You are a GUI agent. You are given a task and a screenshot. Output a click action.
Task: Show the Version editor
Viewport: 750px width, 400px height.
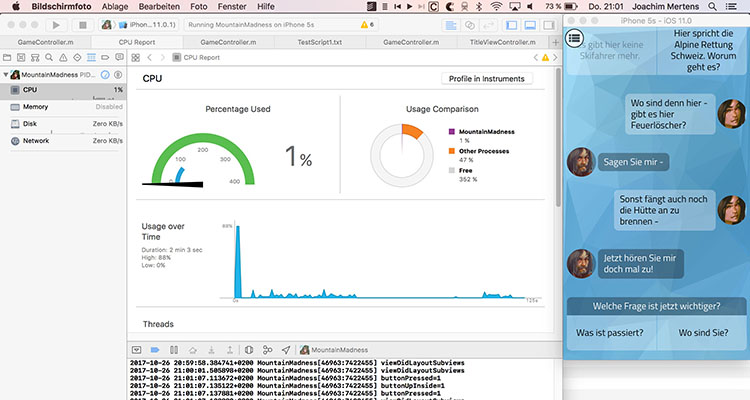tap(488, 25)
